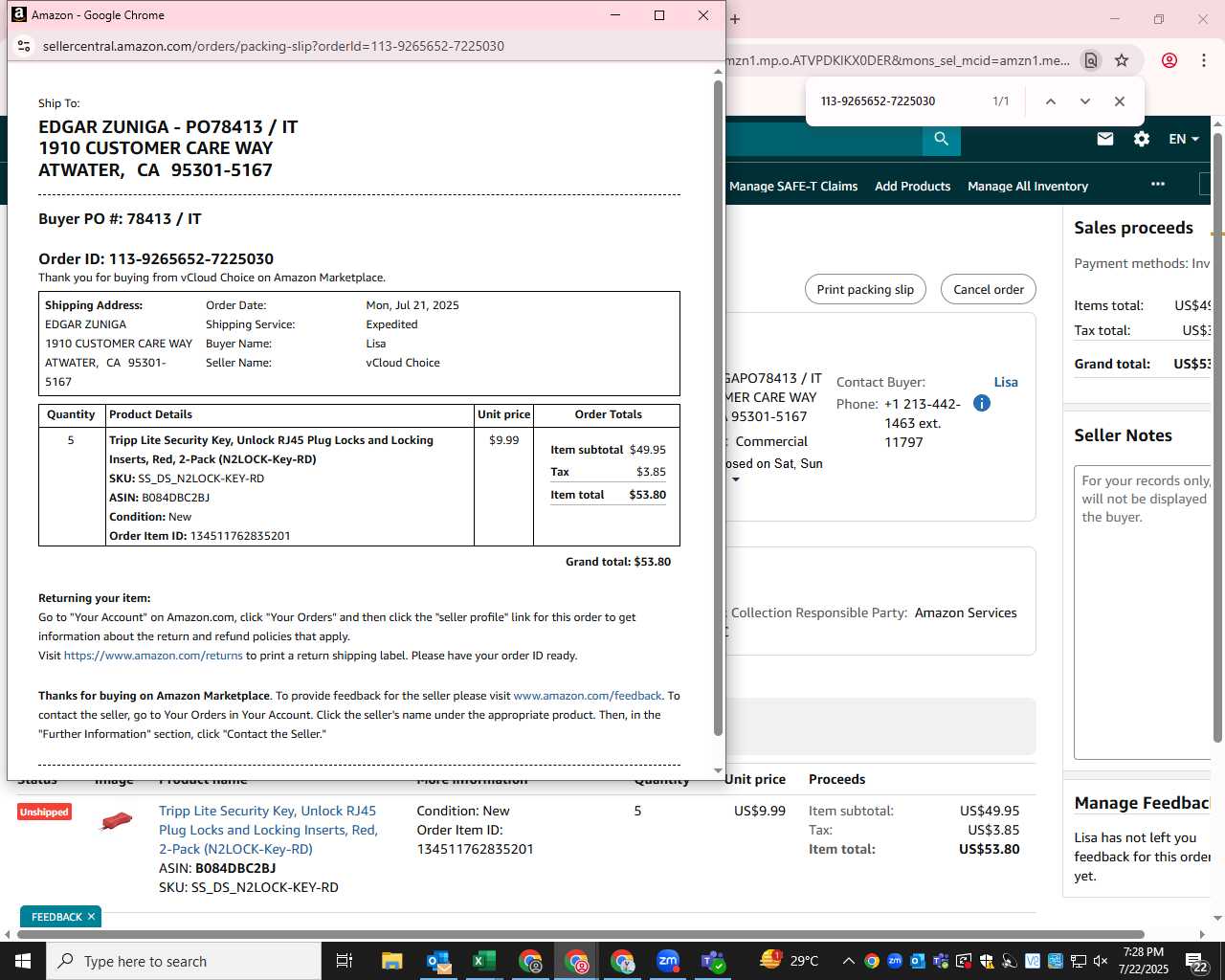Click the volume muted icon in system tray
This screenshot has height=980, width=1225.
coord(1101,961)
